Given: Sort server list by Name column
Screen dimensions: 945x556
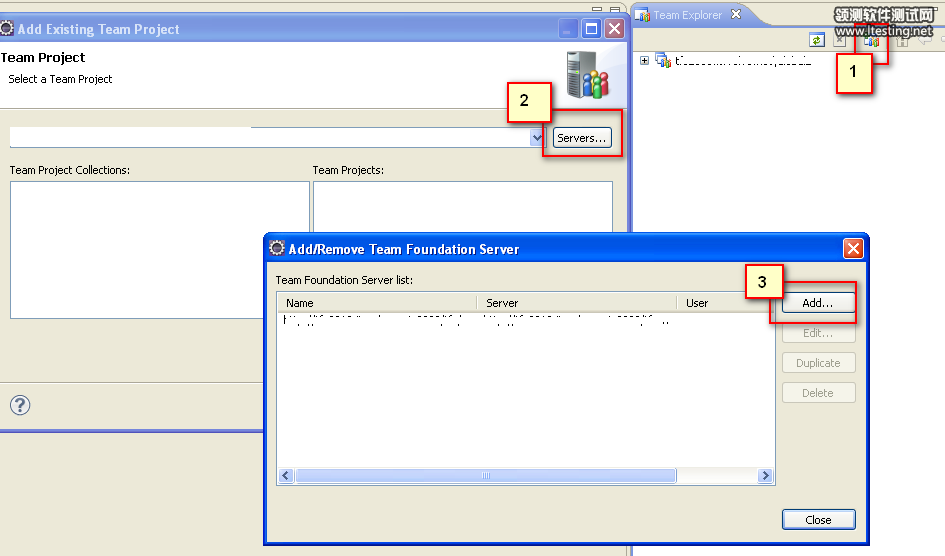Looking at the screenshot, I should (x=378, y=303).
